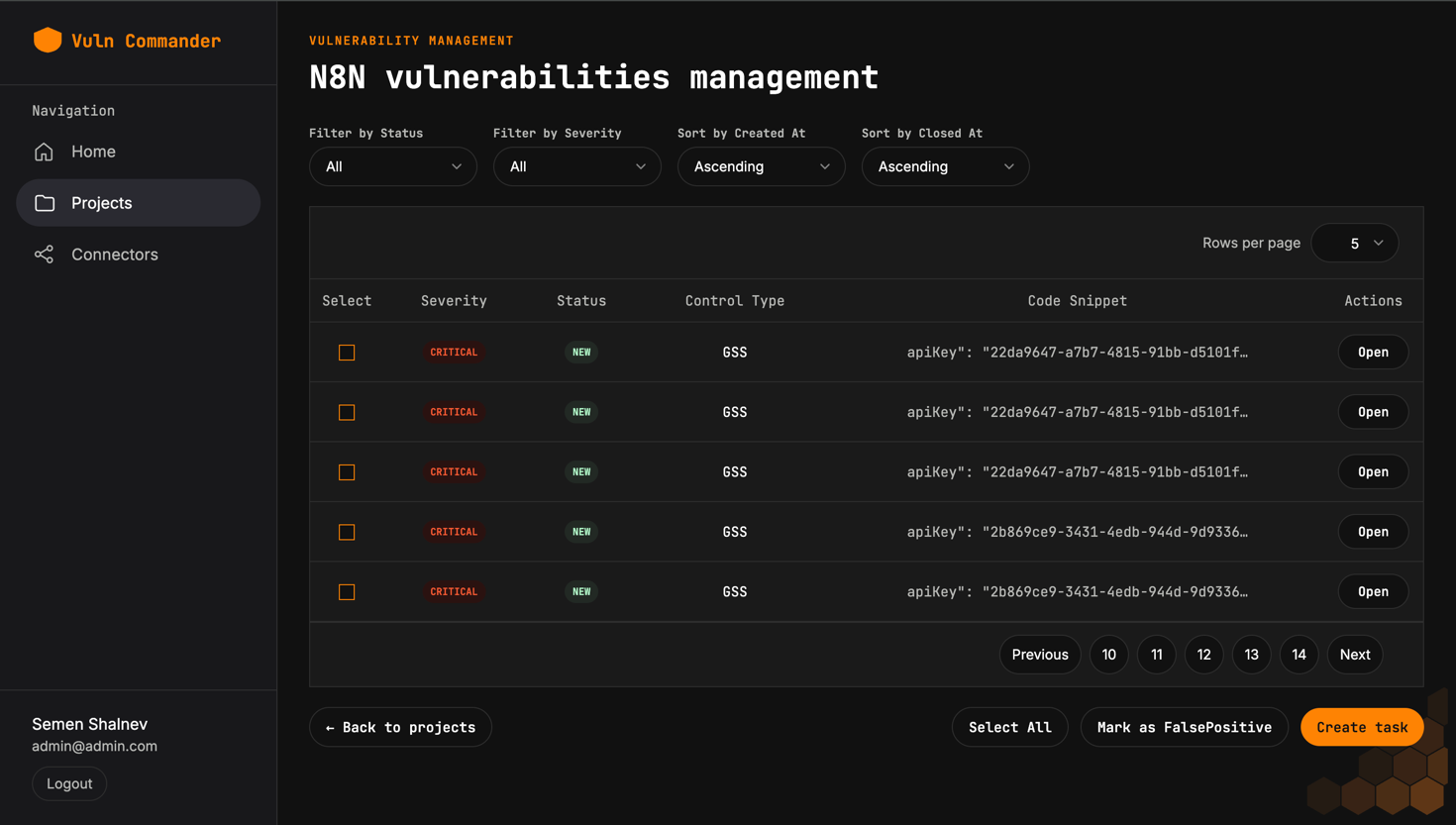
Task: Click the admin@admin.com email text
Action: [94, 747]
